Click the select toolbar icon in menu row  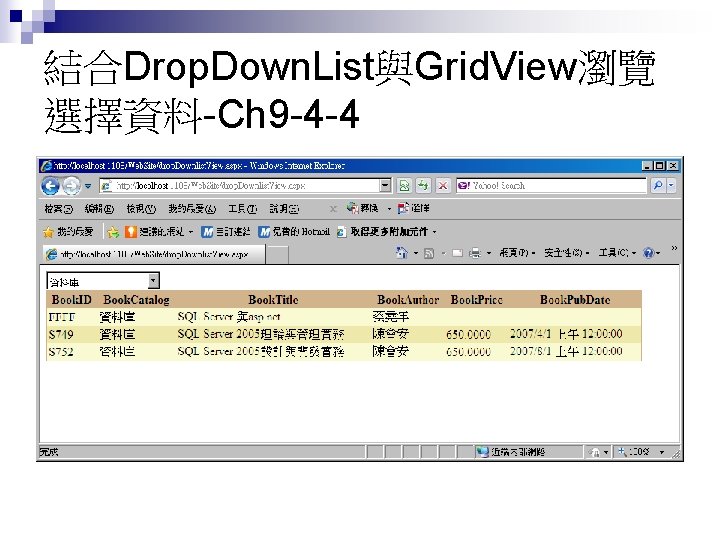(413, 208)
